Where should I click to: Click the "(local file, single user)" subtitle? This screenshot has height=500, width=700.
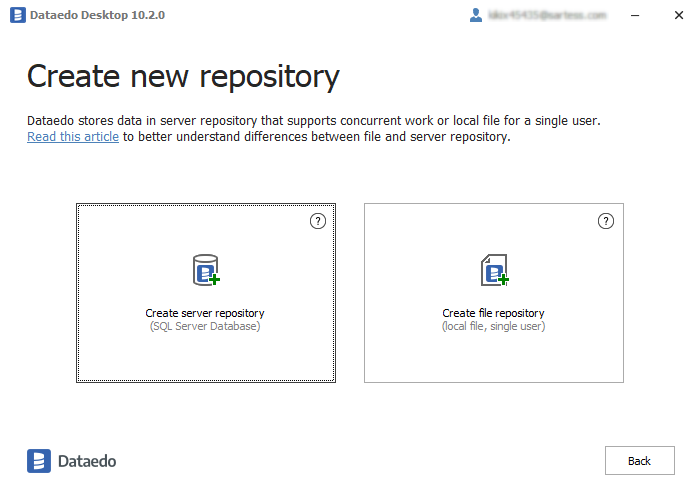point(493,326)
